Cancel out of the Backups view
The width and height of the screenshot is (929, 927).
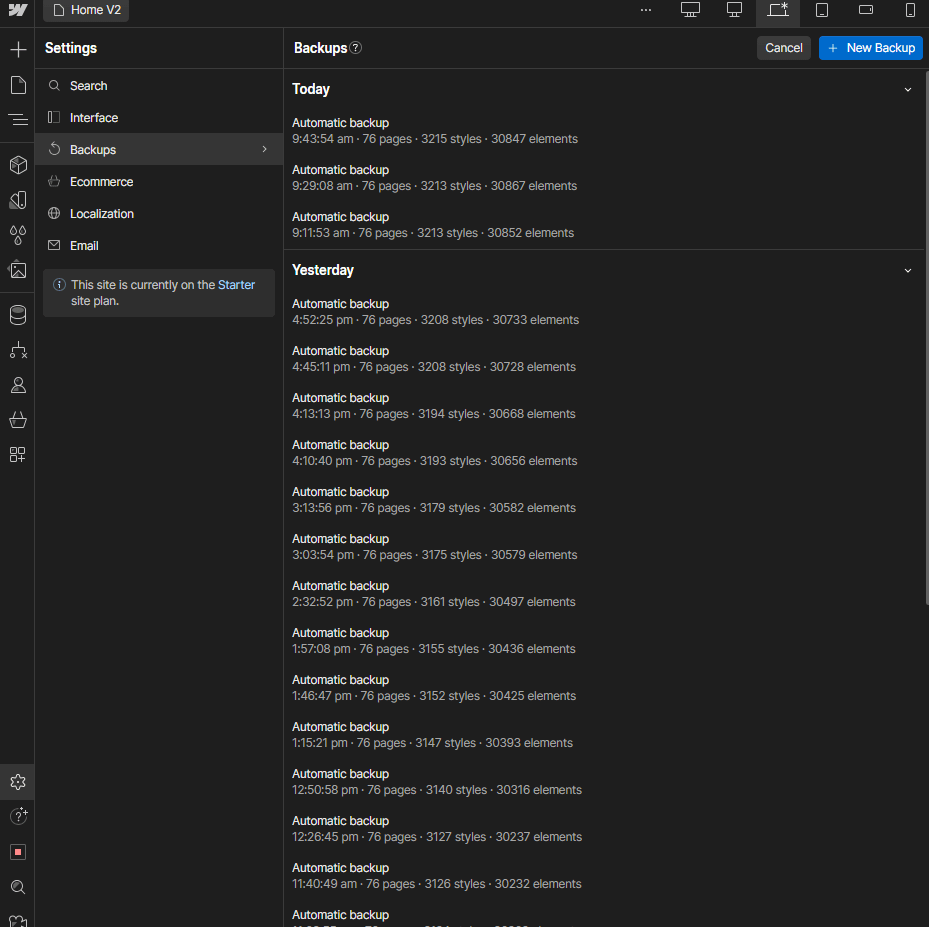coord(783,47)
